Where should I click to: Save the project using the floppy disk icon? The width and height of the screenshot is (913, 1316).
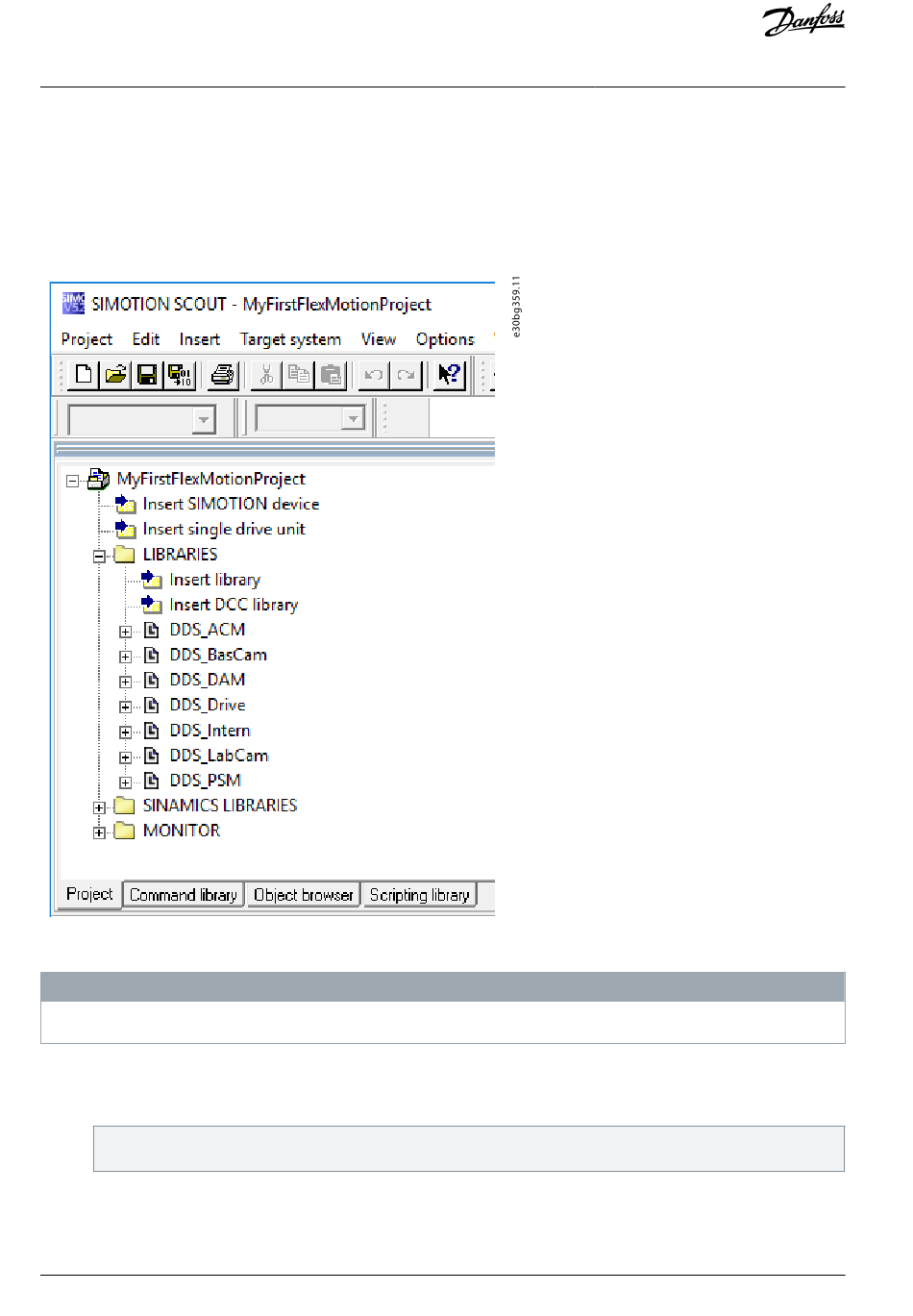(147, 374)
